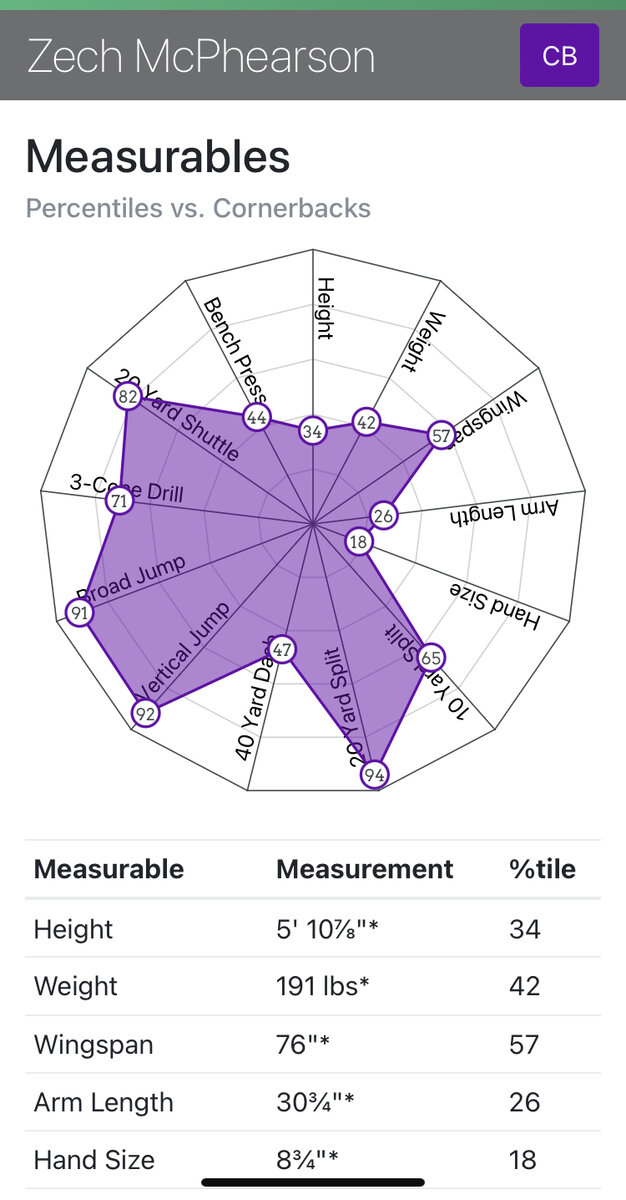Tap the 57 Wingspan data point
This screenshot has height=1200, width=626.
(x=441, y=435)
